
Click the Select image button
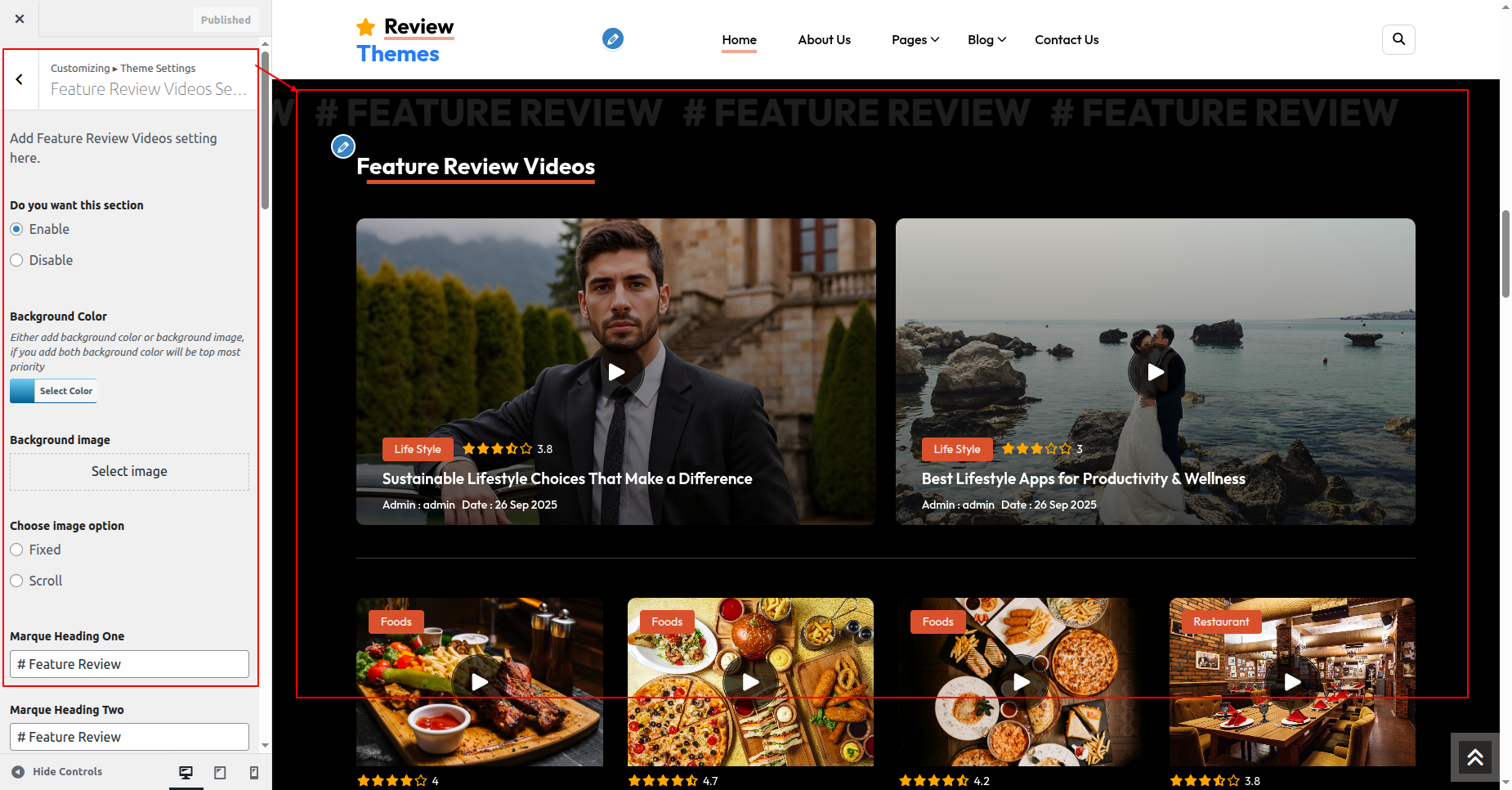129,472
